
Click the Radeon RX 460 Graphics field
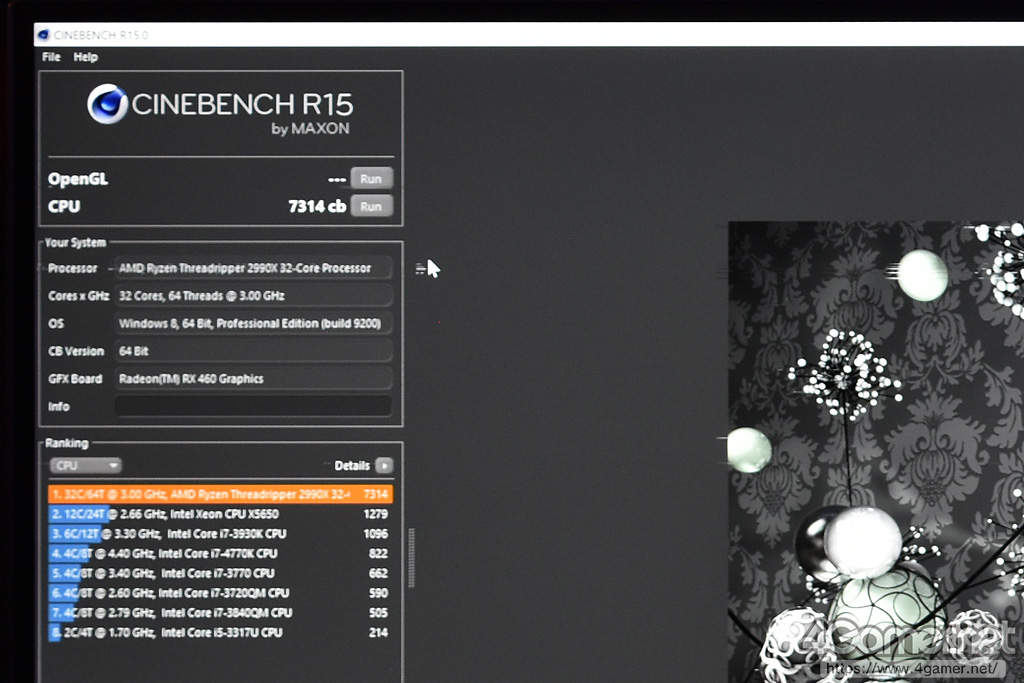253,379
